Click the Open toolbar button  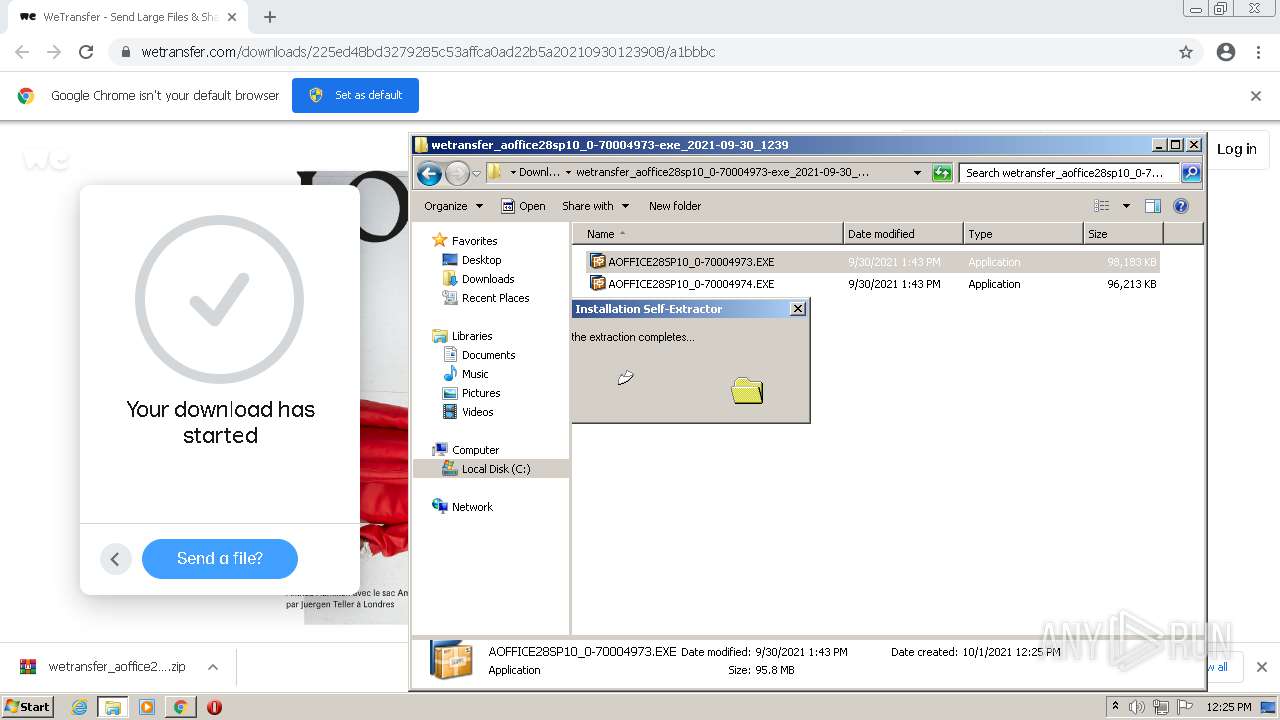point(523,206)
